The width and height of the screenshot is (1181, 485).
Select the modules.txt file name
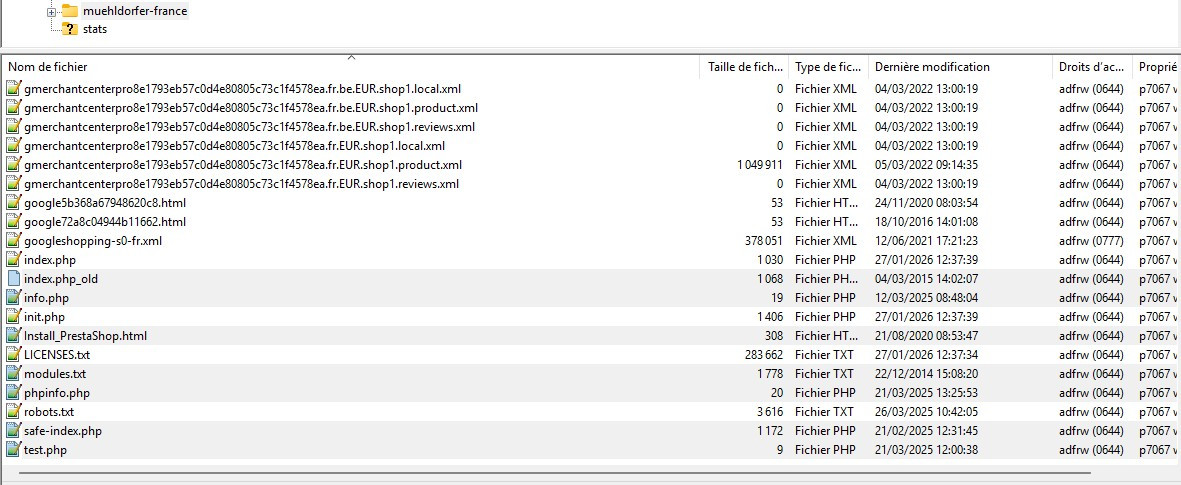tap(55, 374)
